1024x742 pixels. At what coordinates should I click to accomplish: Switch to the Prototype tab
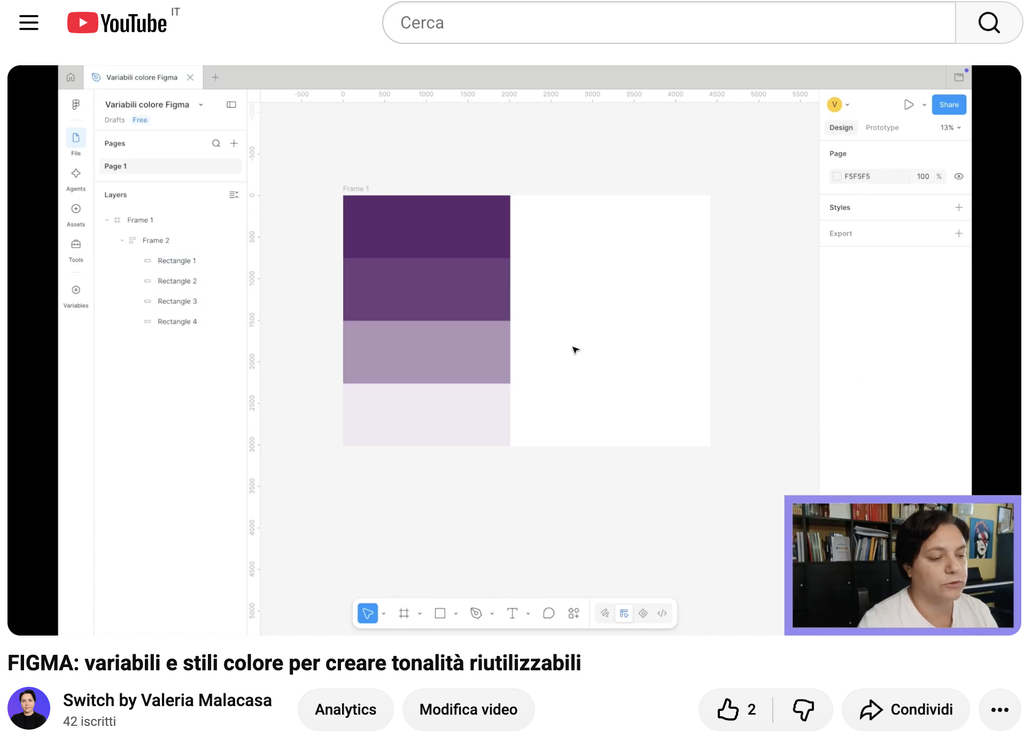[x=882, y=127]
